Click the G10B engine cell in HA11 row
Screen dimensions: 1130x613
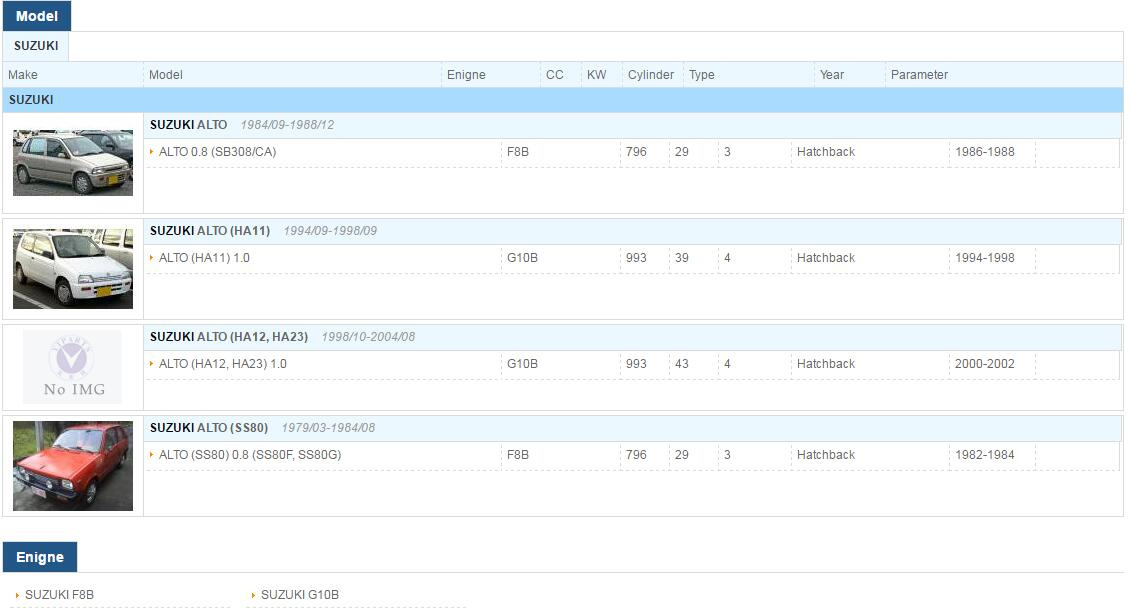522,258
